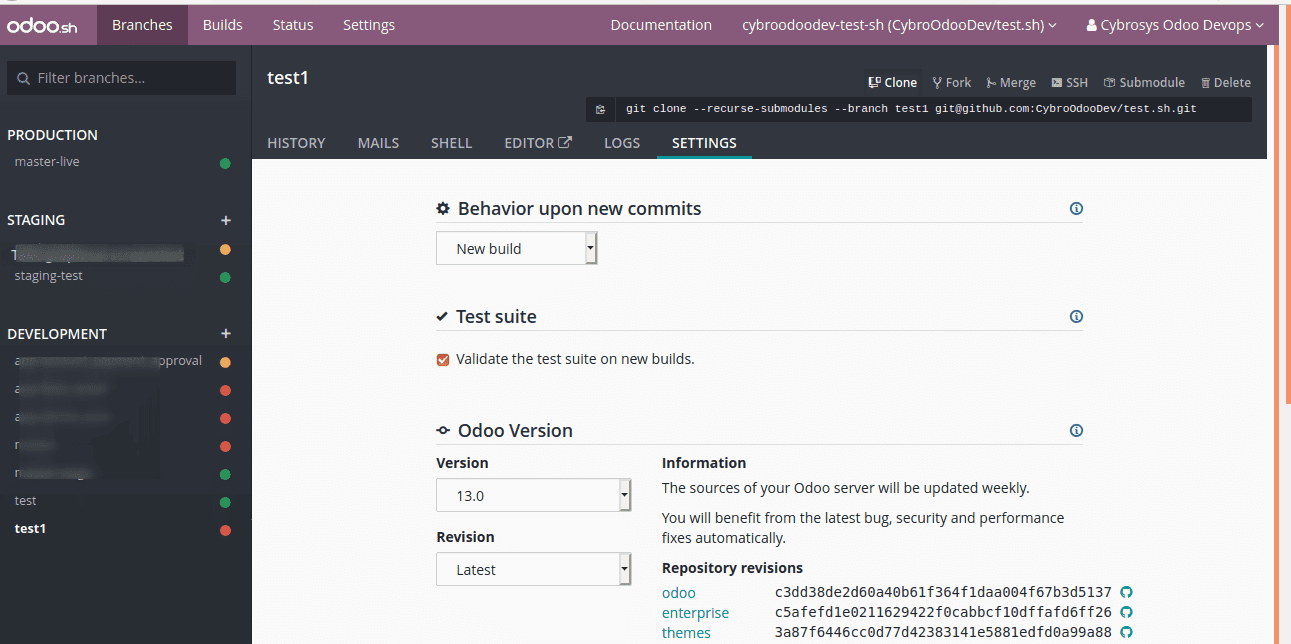
Task: Click the odoo revision hash c3dd38de...
Action: (x=943, y=593)
